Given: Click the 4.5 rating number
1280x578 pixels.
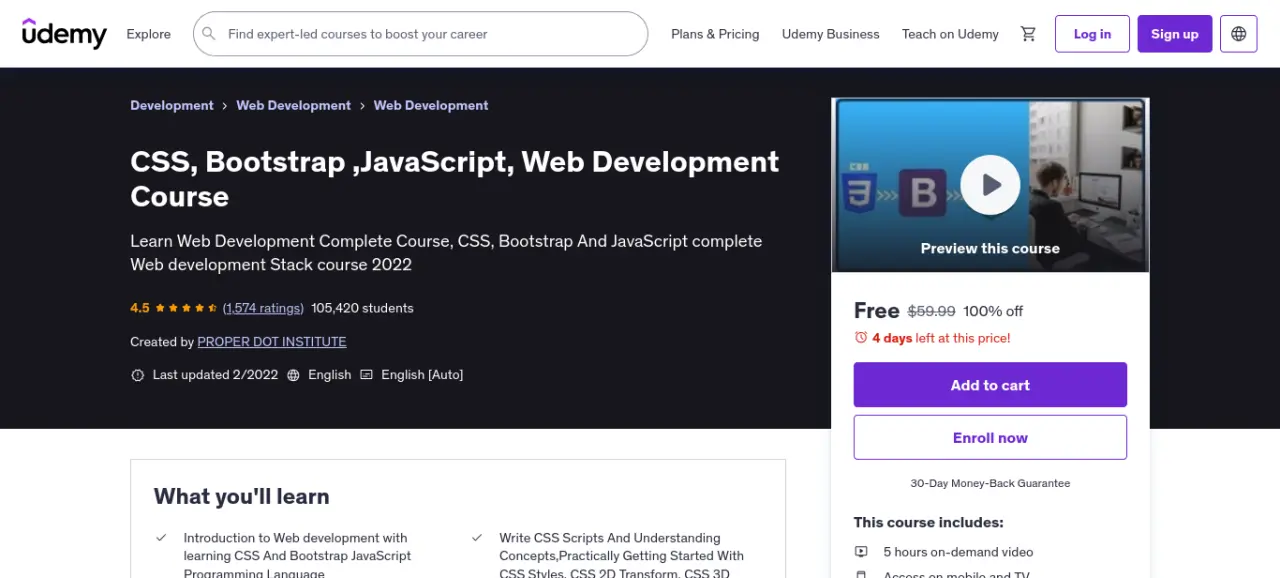Looking at the screenshot, I should tap(140, 308).
